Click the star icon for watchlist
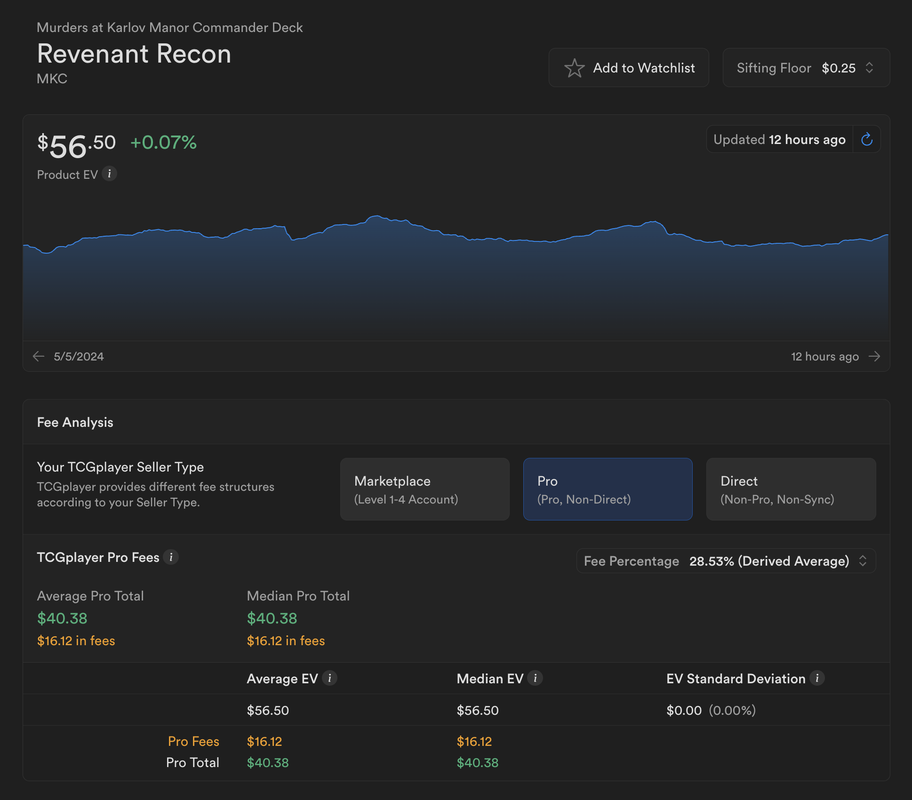The width and height of the screenshot is (912, 800). tap(574, 68)
